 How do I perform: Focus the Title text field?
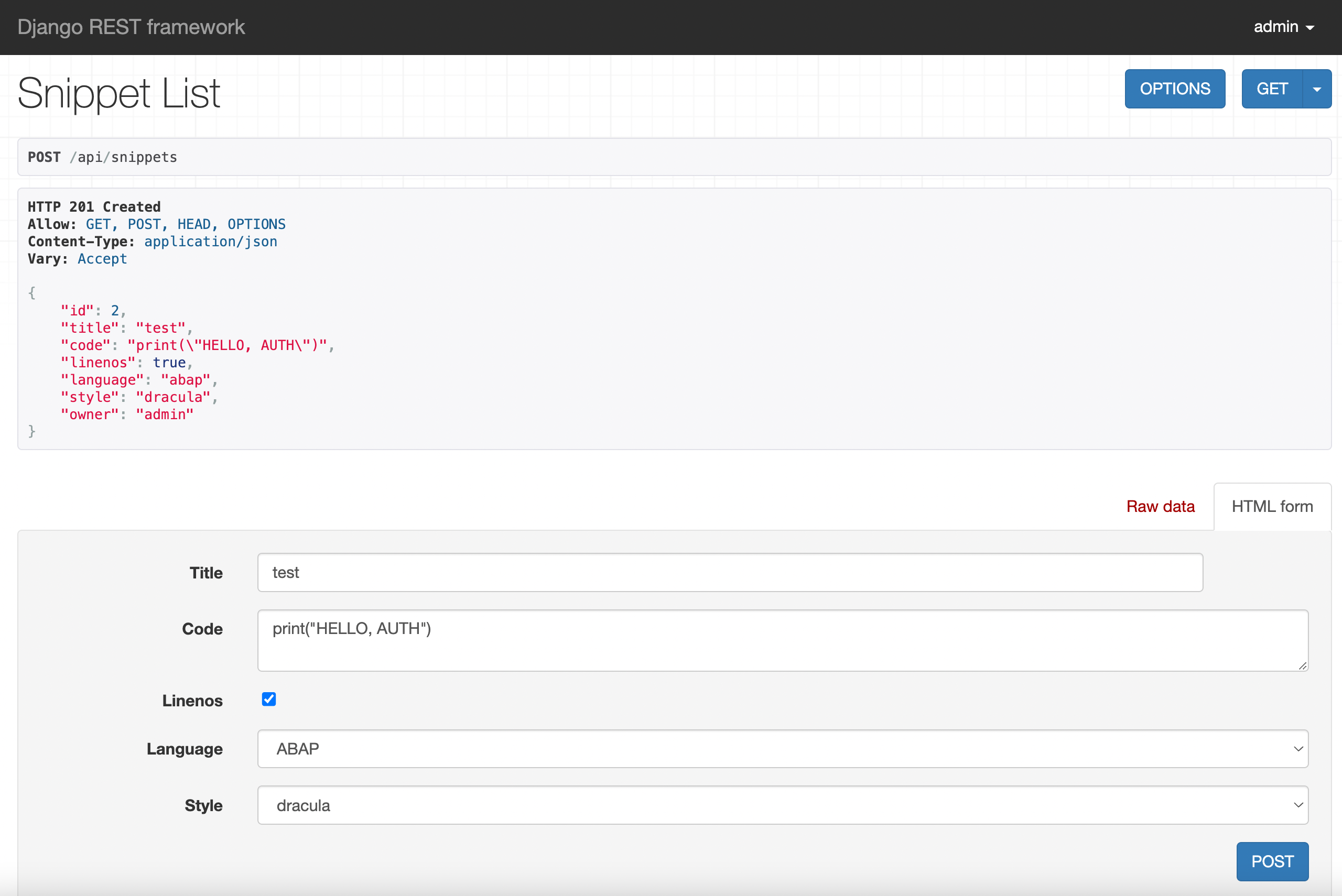(x=729, y=572)
